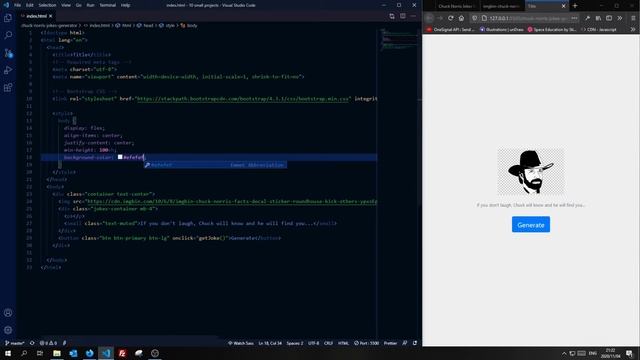Screen dimensions: 640x360
Task: Expand Firefox toolbar overflow chevron
Action: 620,18
